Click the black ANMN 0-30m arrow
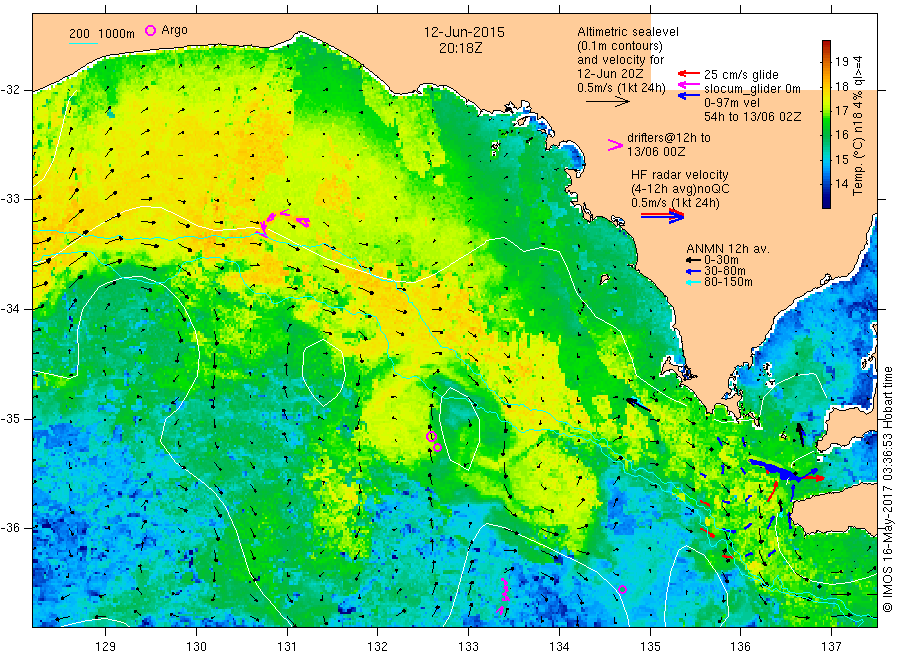Viewport: 900px width, 660px height. (x=693, y=260)
